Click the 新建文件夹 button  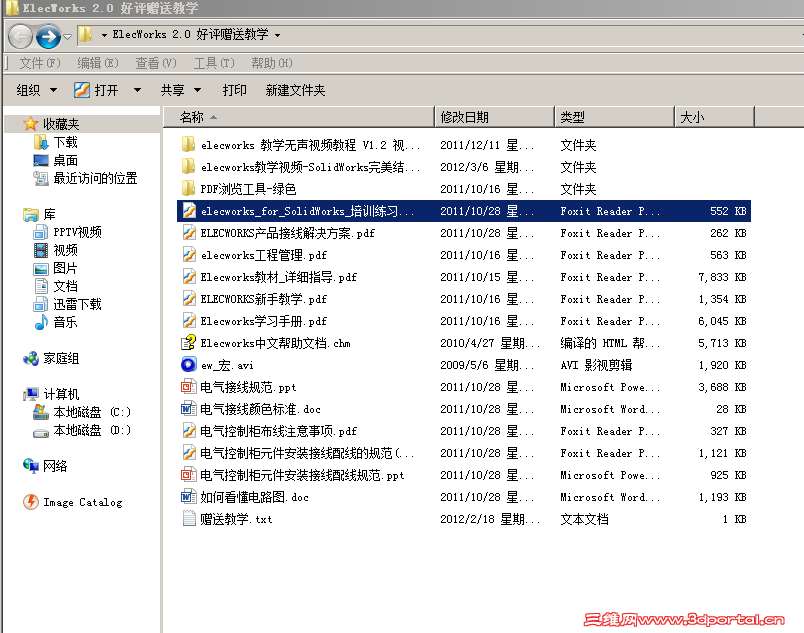click(x=295, y=90)
